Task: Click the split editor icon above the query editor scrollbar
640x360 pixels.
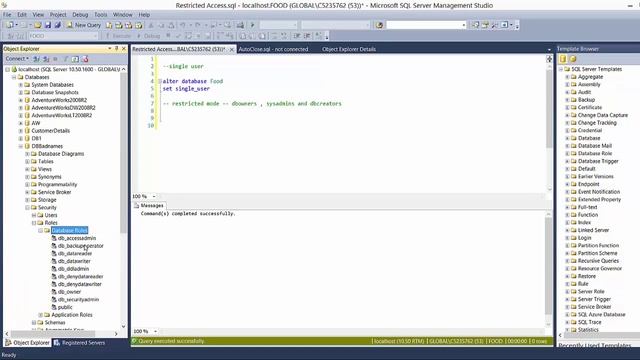Action: [549, 59]
